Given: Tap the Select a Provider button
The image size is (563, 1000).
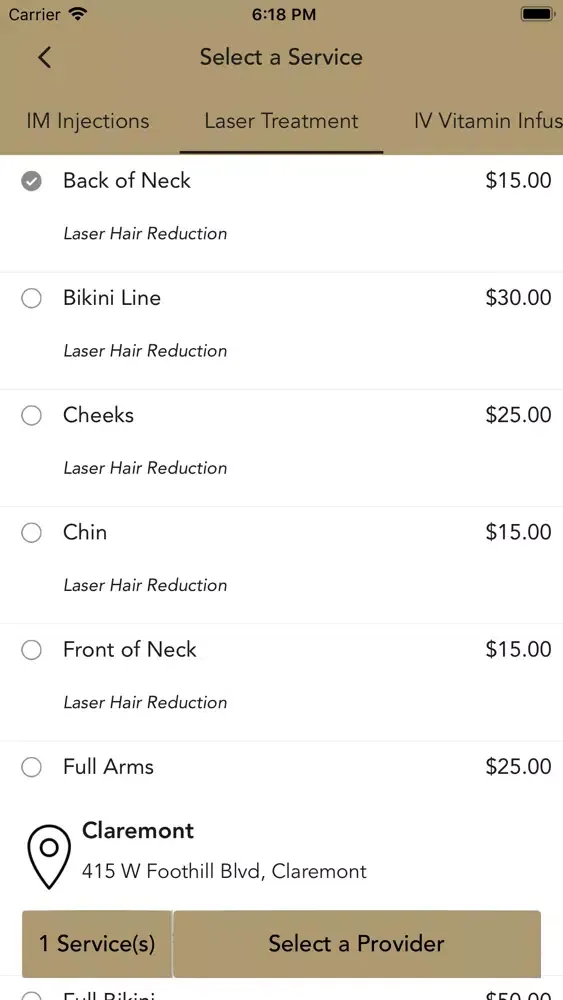Looking at the screenshot, I should point(356,943).
